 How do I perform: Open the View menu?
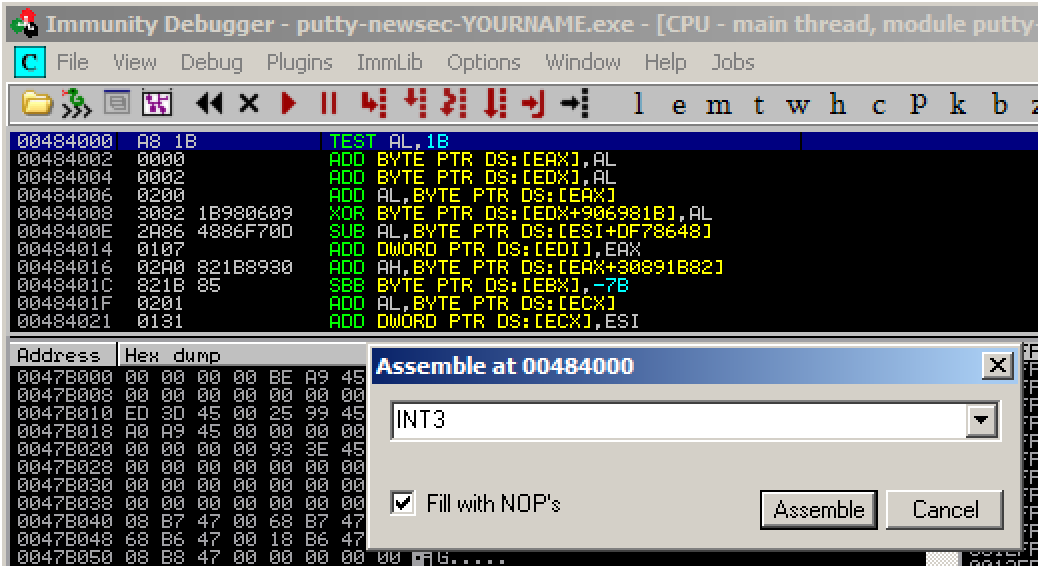pos(134,62)
